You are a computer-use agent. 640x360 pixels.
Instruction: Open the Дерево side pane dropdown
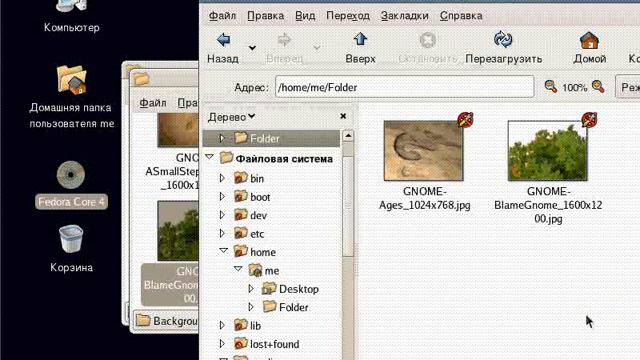tap(231, 117)
